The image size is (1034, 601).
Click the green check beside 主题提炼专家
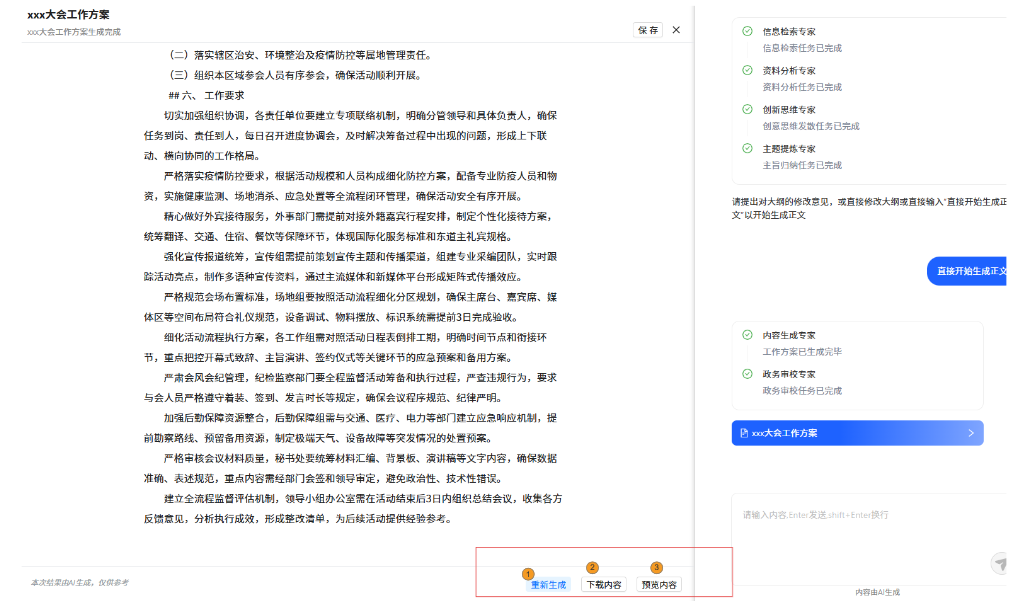pyautogui.click(x=747, y=148)
